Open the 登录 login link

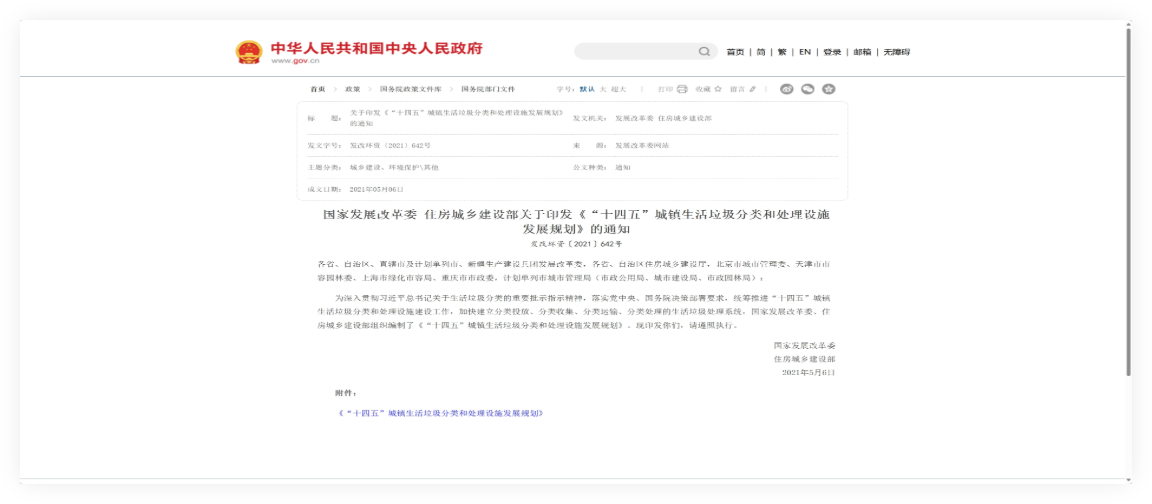coord(832,52)
